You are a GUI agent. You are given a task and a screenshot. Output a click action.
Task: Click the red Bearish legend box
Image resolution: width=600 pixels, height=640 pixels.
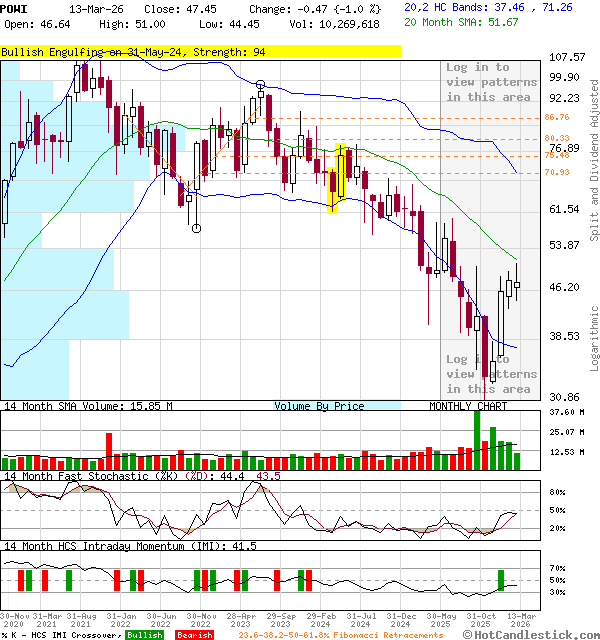click(x=193, y=635)
